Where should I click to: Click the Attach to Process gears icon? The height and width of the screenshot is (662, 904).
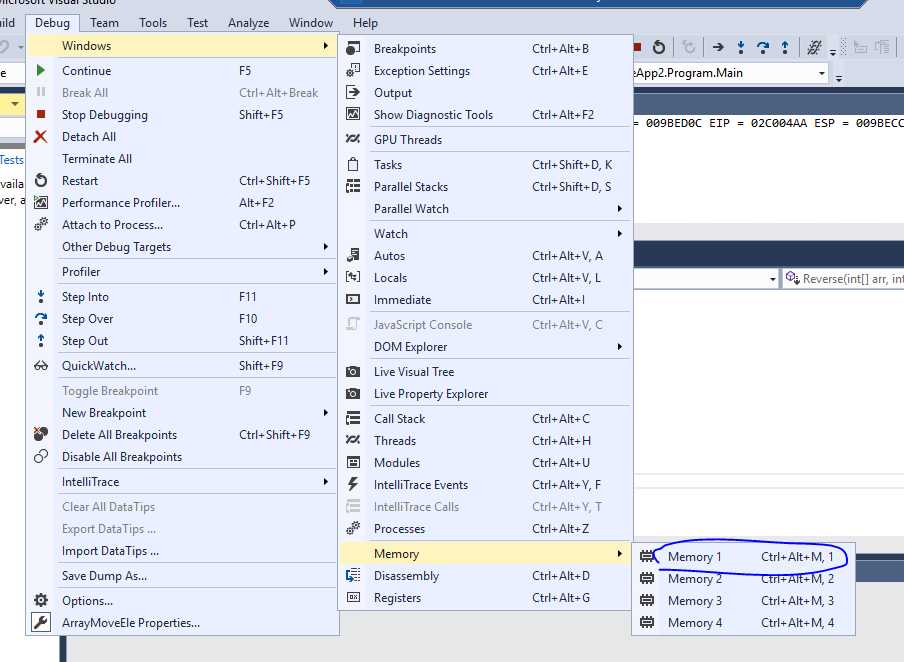point(40,224)
